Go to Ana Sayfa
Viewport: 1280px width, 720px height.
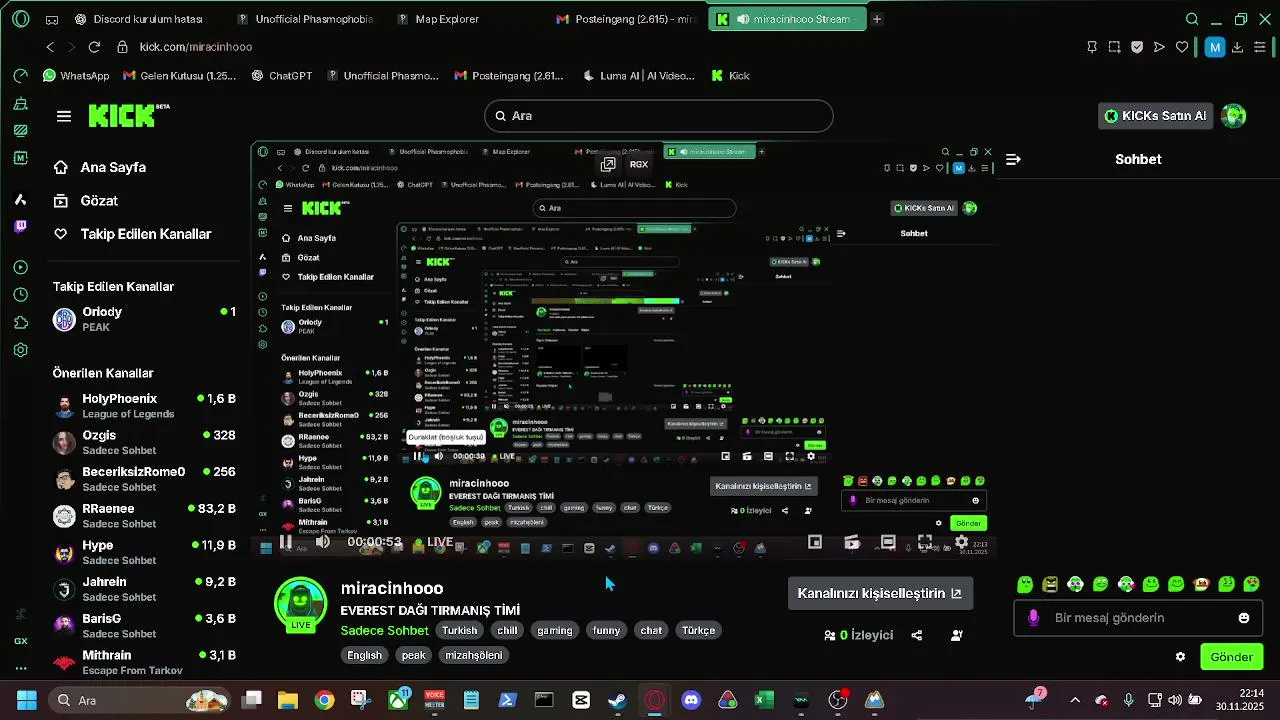tap(100, 167)
